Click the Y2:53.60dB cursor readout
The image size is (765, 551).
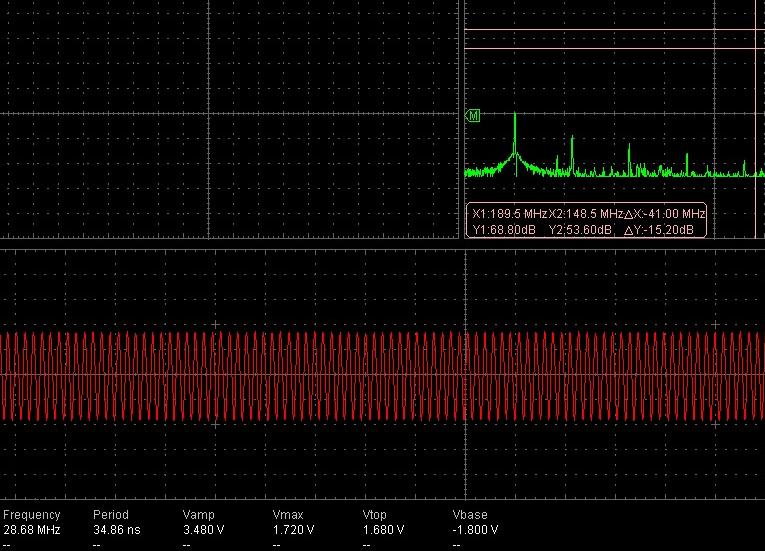578,229
